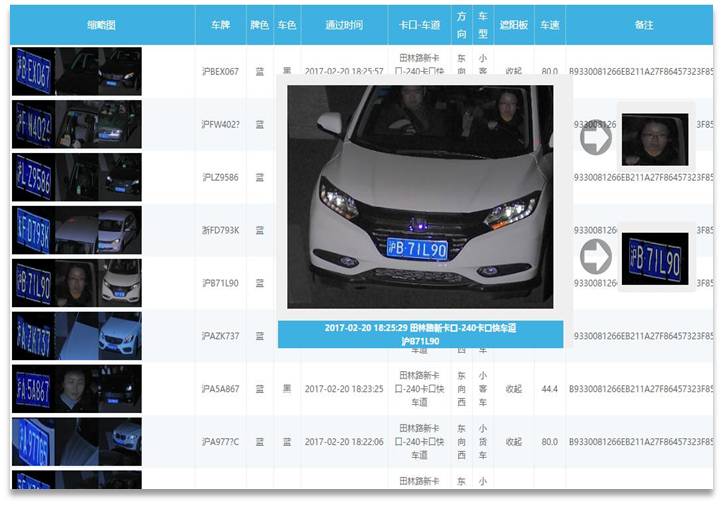Click 备注 code in 沪A5A867 row
The width and height of the screenshot is (723, 505).
point(641,389)
